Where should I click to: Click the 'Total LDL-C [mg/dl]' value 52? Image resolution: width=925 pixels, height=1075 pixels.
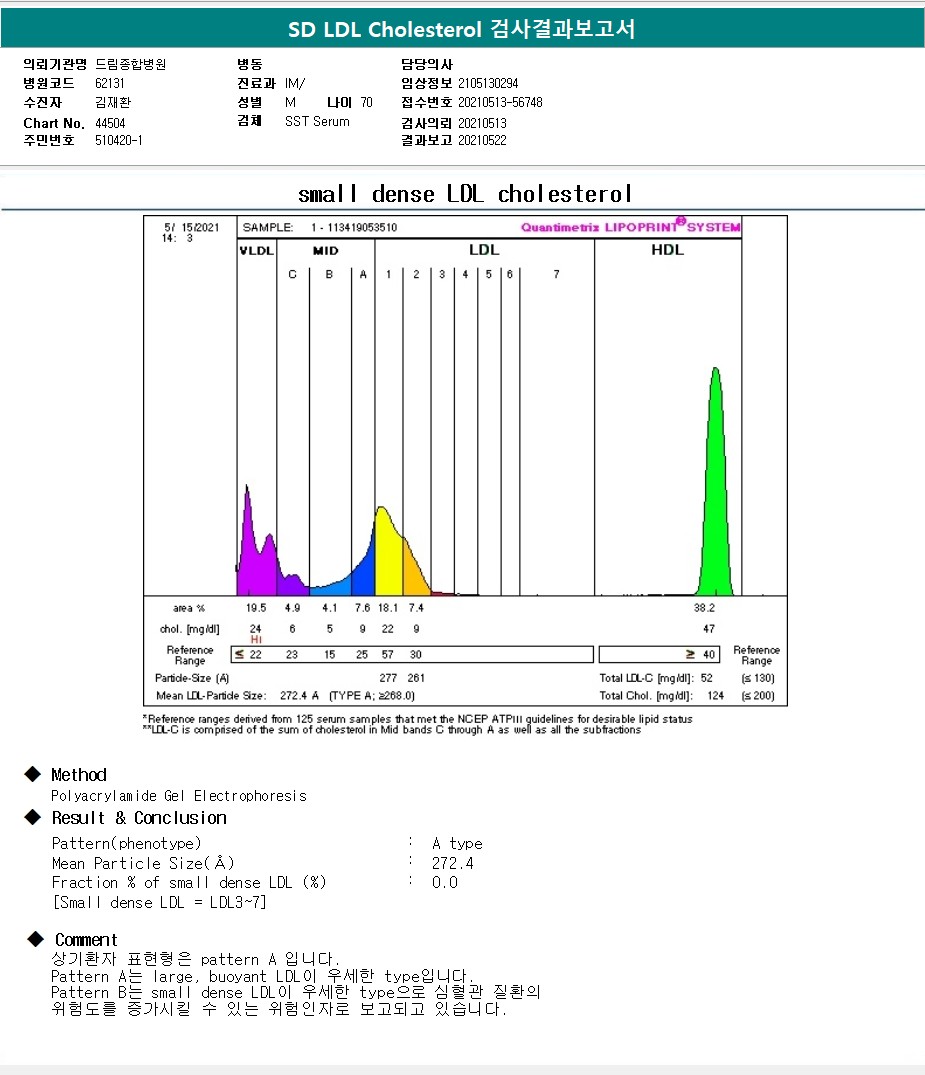(x=706, y=678)
